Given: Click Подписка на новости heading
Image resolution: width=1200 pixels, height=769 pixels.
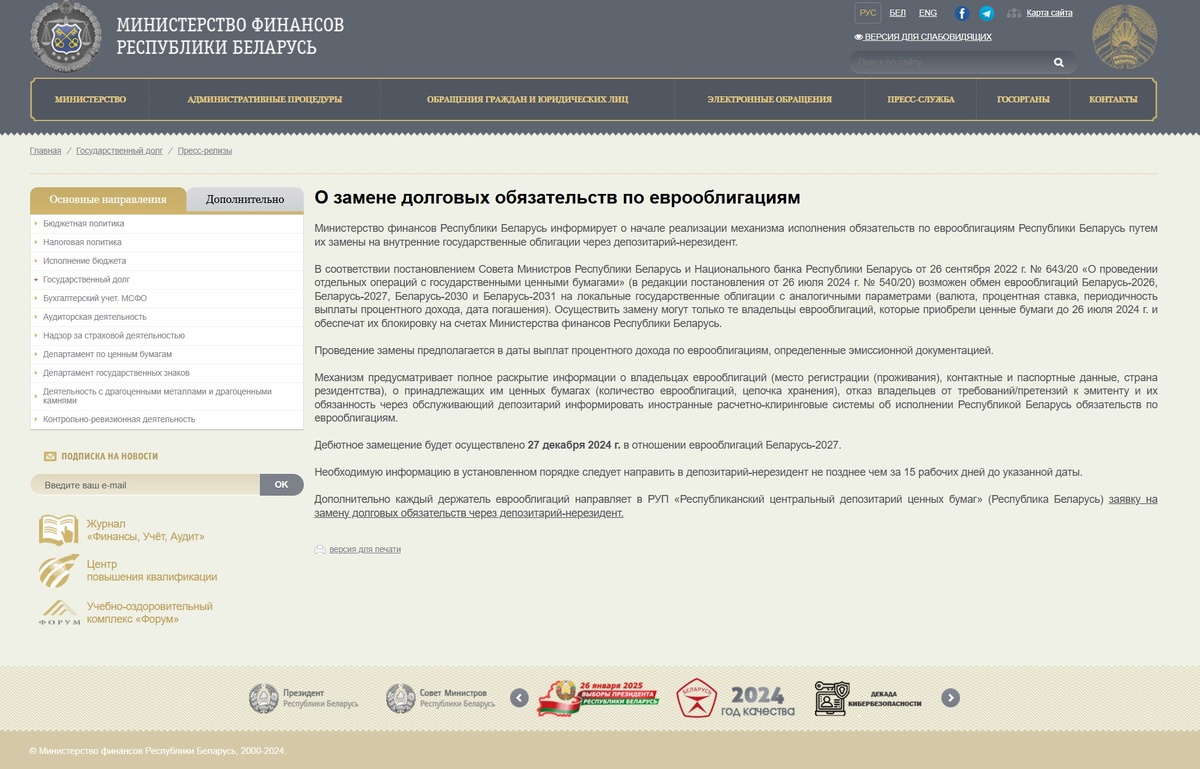Looking at the screenshot, I should [110, 456].
